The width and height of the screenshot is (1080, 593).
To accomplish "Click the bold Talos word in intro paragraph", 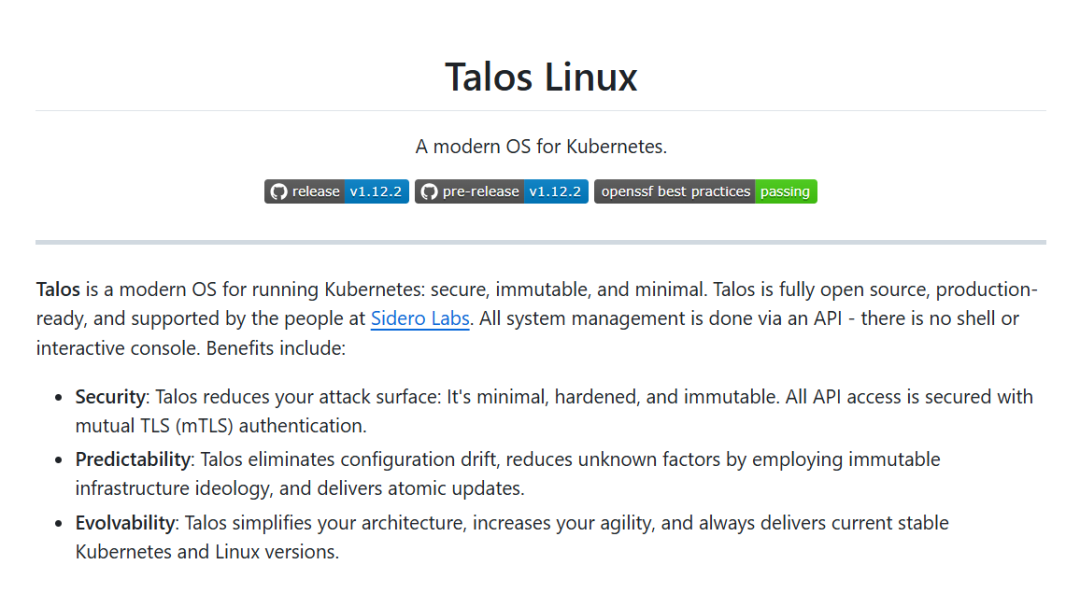I will tap(58, 289).
